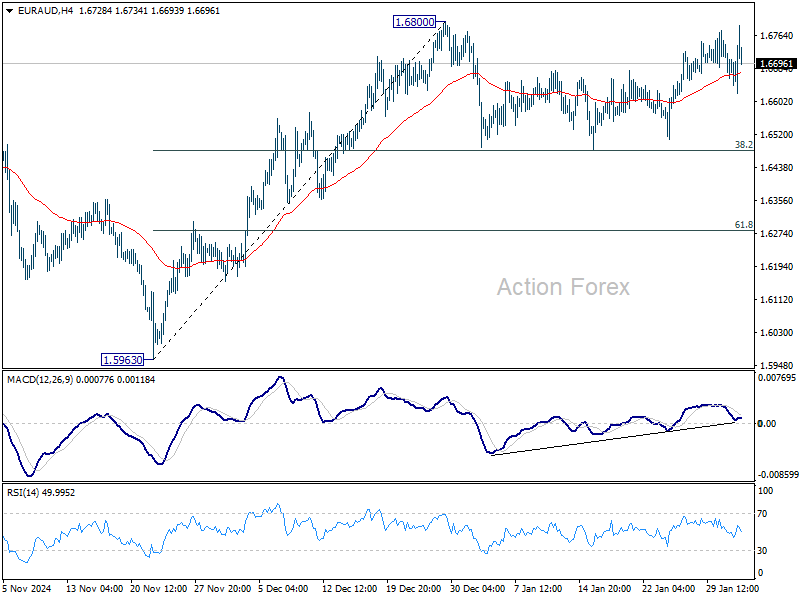The image size is (800, 600).
Task: Select the 5 Nov 2024 date marker
Action: coord(27,588)
